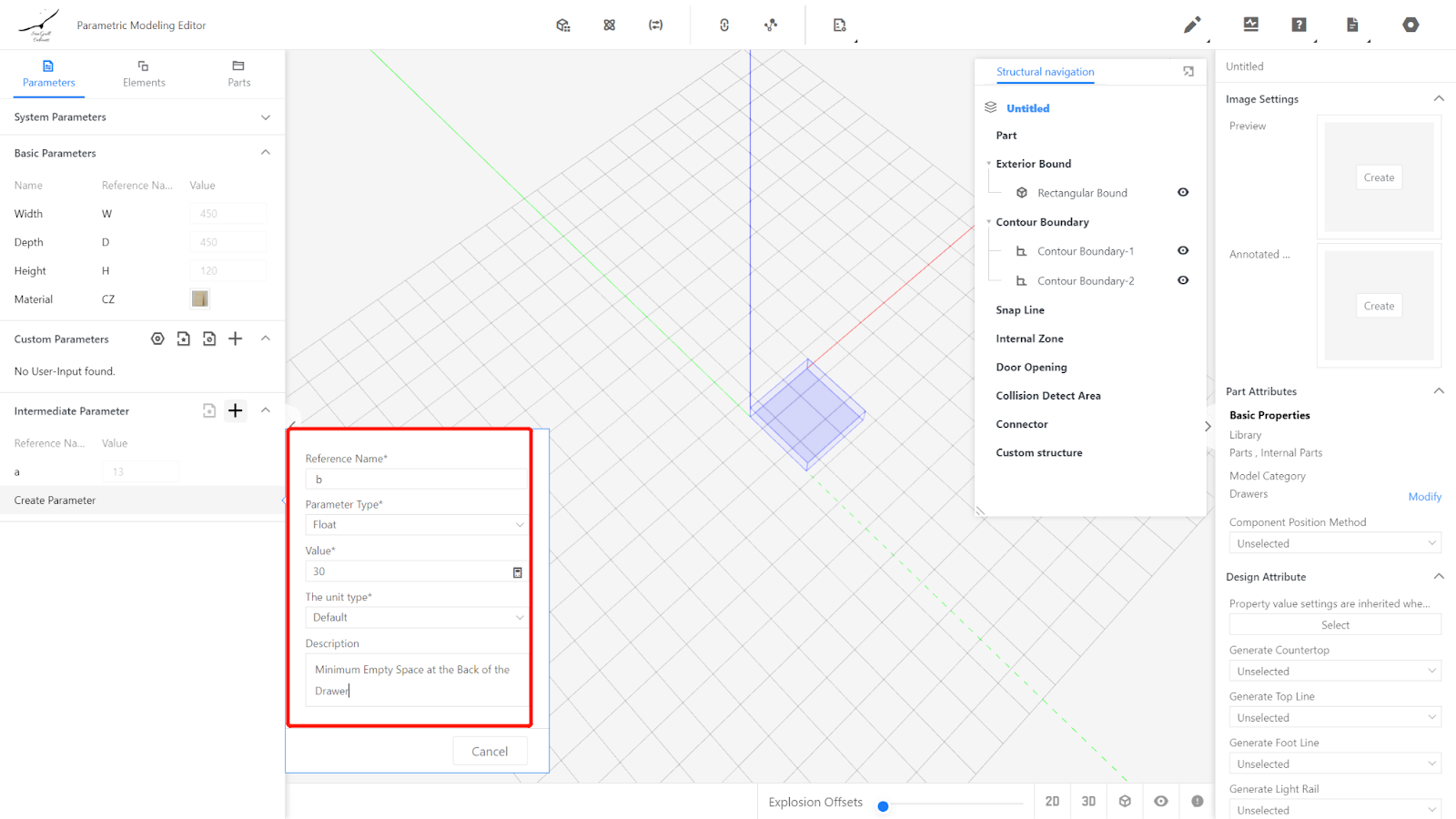Viewport: 1456px width, 819px height.
Task: Switch to 2D view mode
Action: tap(1052, 801)
